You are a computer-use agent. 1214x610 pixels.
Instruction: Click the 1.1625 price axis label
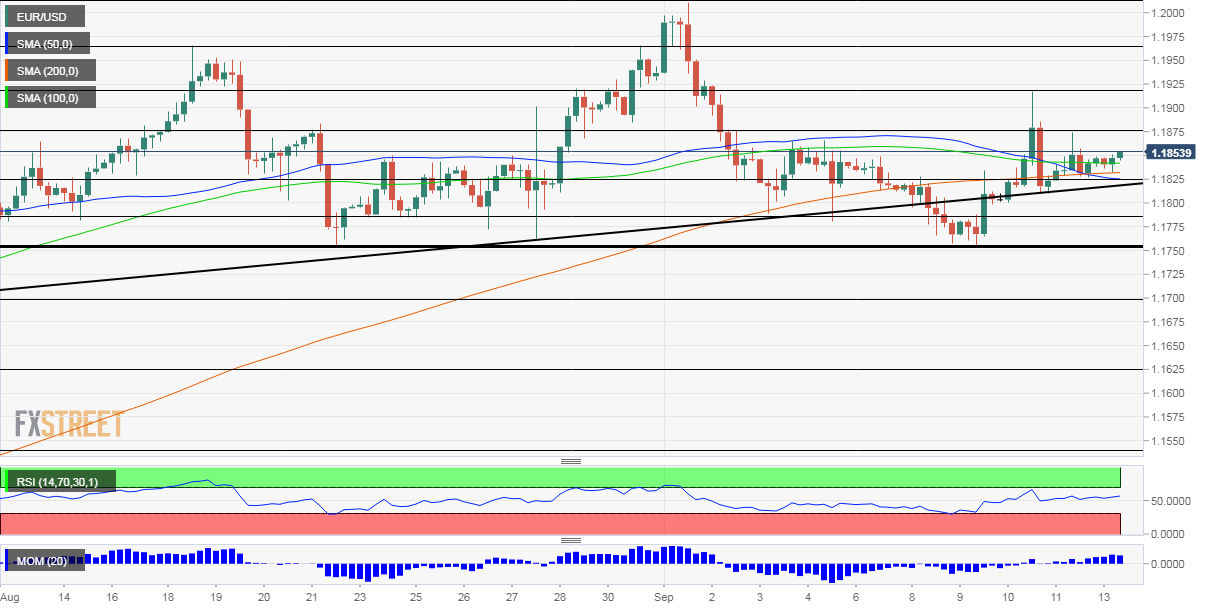click(x=1167, y=370)
